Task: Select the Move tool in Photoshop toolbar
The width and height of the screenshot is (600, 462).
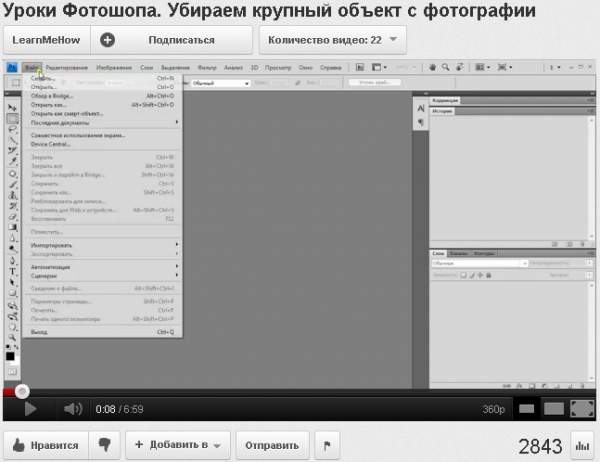Action: pos(12,108)
